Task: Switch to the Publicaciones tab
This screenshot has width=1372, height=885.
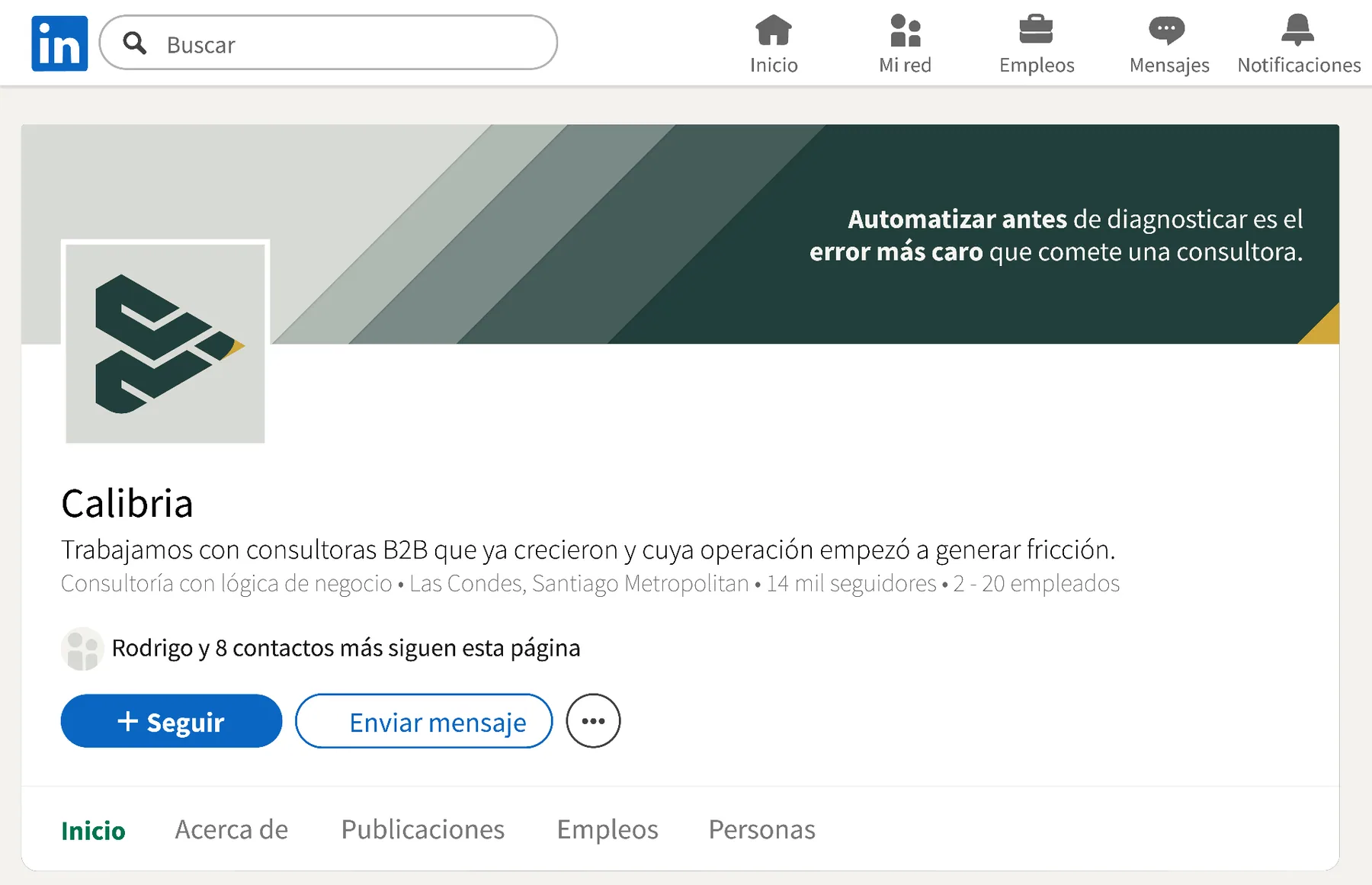Action: [x=423, y=829]
